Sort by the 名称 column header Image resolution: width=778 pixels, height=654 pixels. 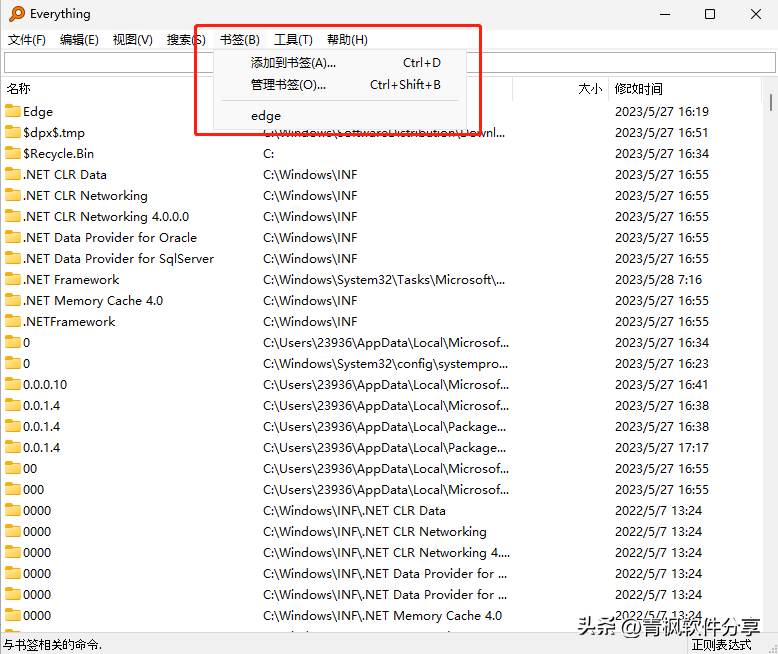click(x=18, y=89)
